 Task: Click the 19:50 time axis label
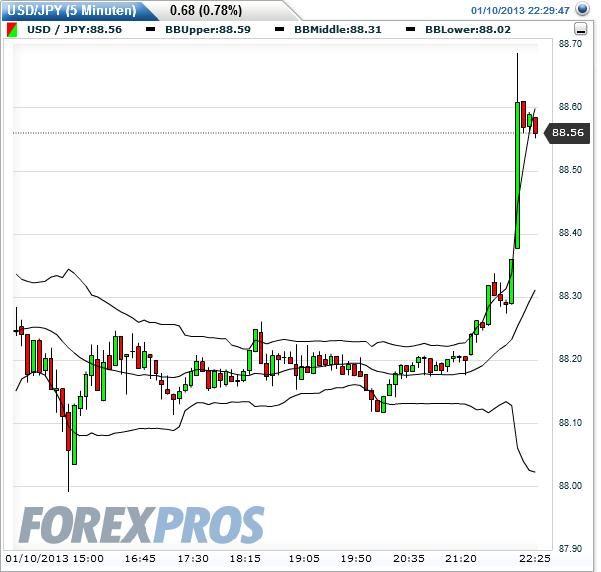(x=356, y=559)
